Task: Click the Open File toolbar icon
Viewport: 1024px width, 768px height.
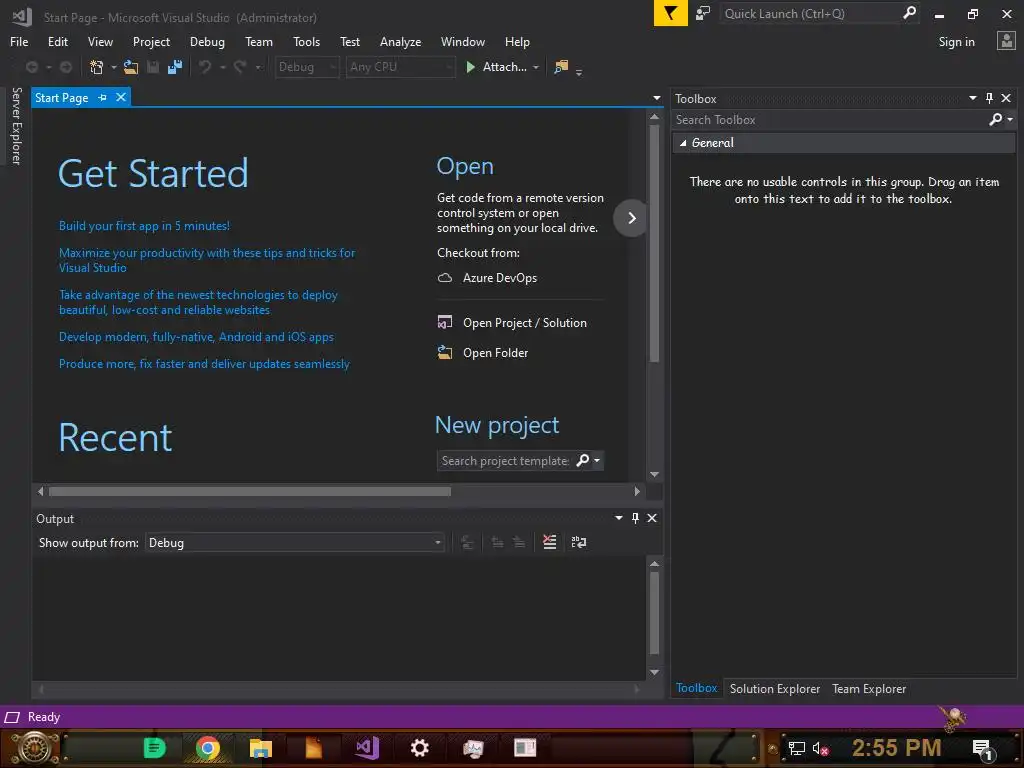Action: [x=131, y=67]
